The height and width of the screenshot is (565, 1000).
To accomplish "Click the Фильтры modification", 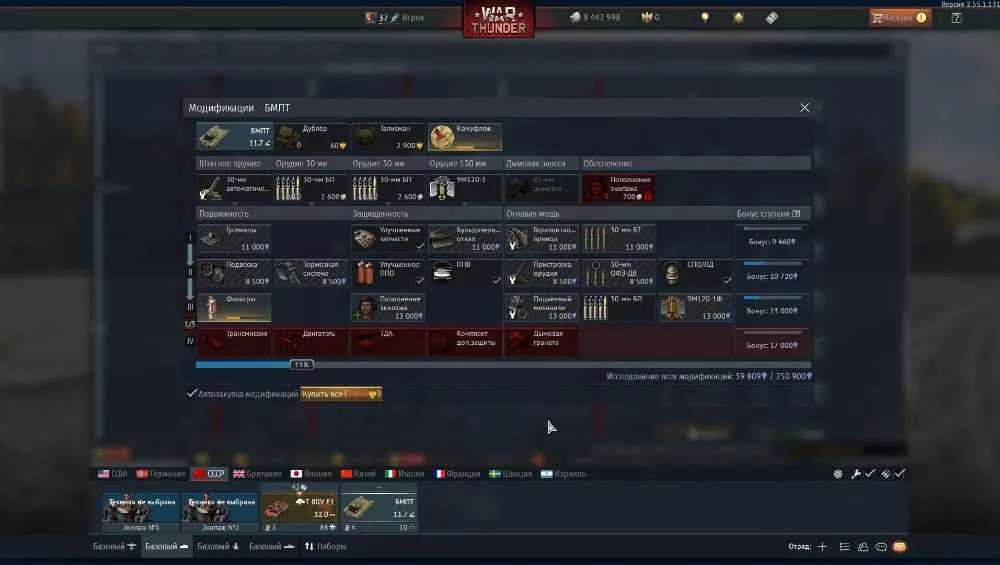I will 234,307.
